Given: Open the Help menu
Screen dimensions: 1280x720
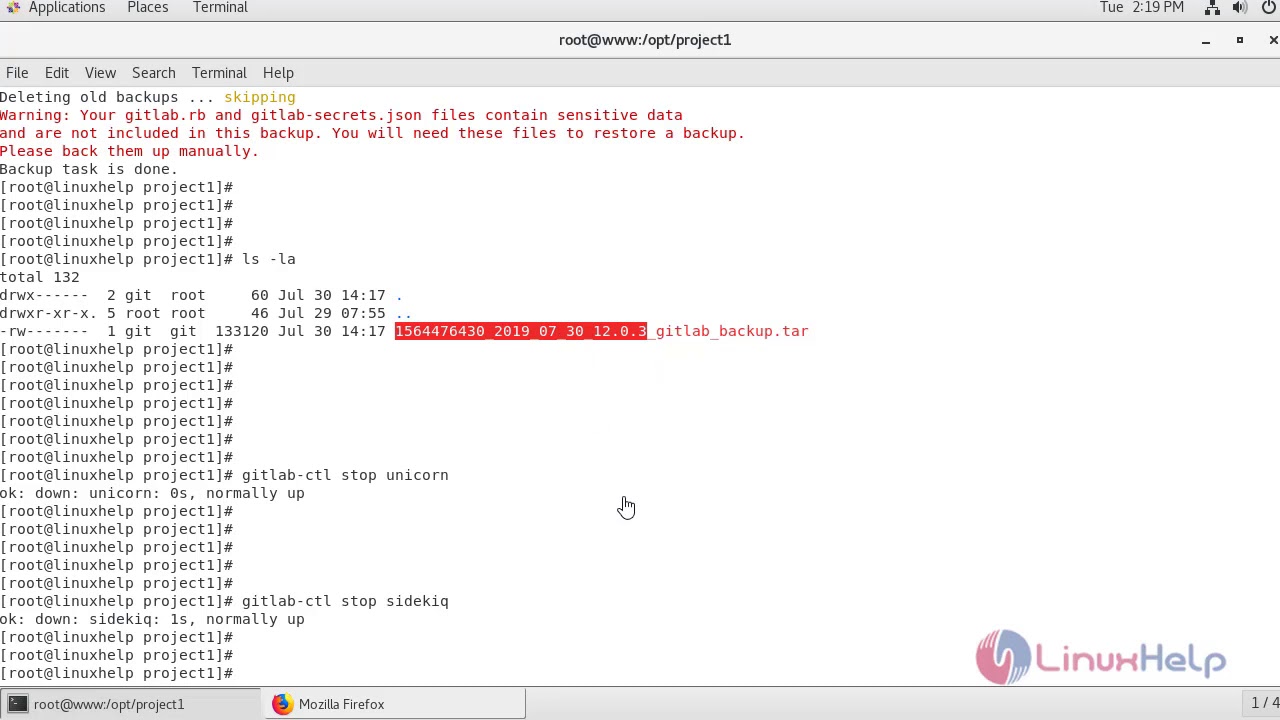Looking at the screenshot, I should point(278,73).
